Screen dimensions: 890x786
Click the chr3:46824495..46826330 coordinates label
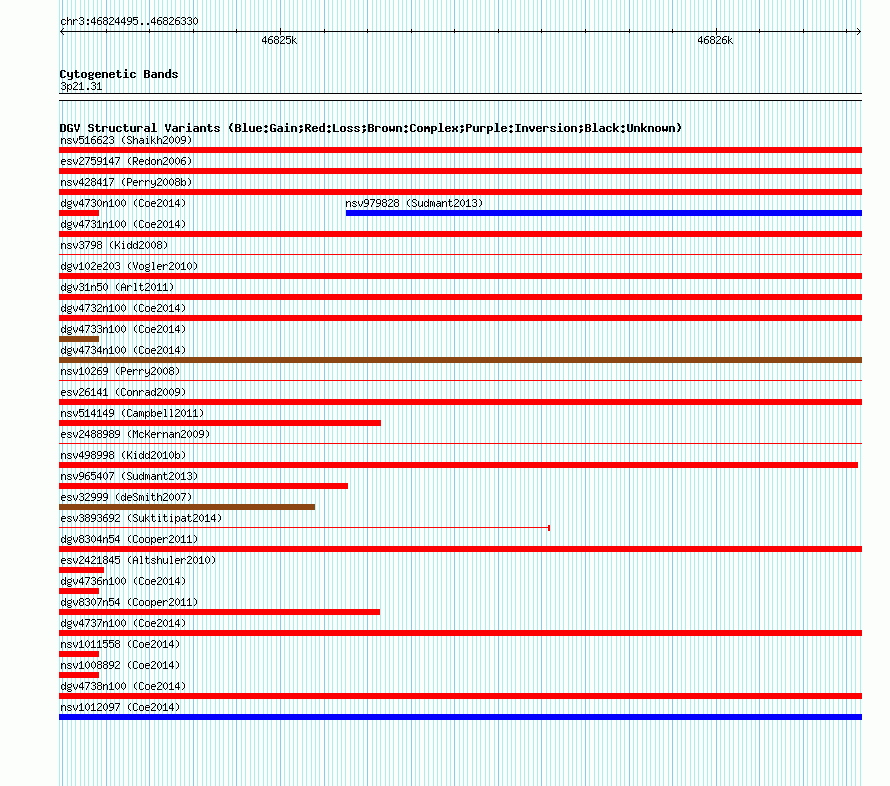click(129, 21)
